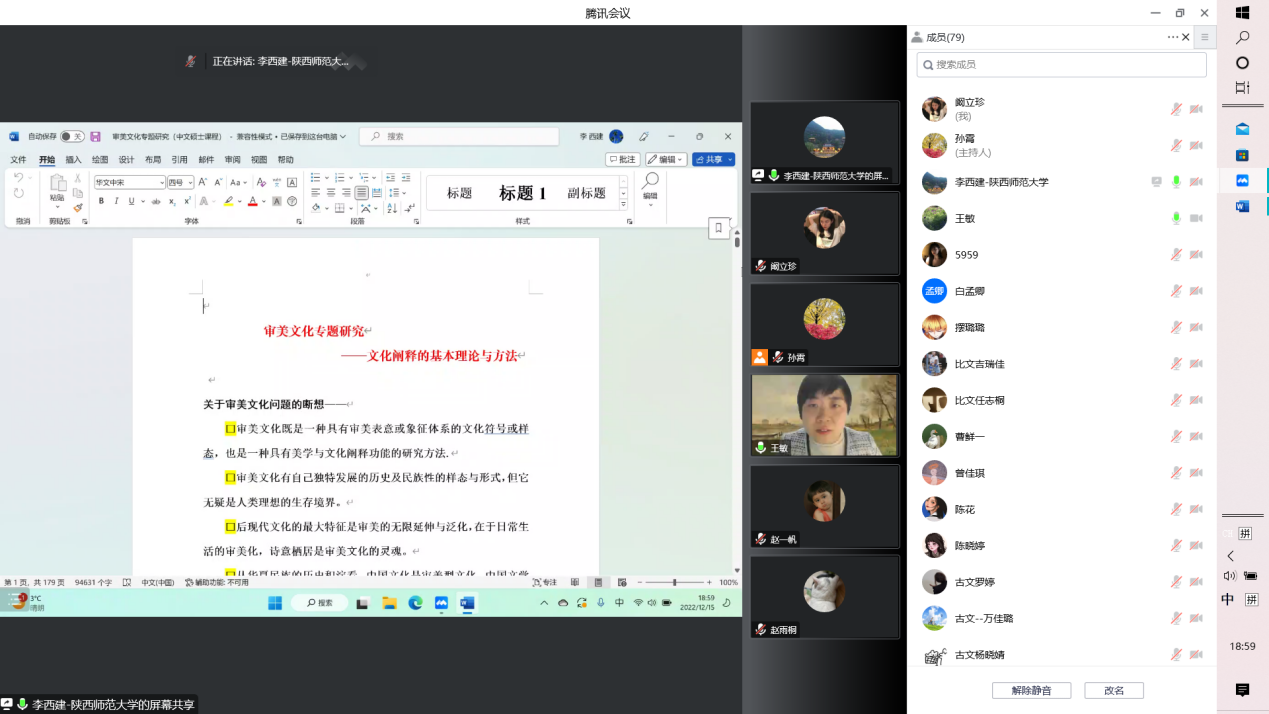
Task: Click the three-dot more options in members panel
Action: [1172, 37]
